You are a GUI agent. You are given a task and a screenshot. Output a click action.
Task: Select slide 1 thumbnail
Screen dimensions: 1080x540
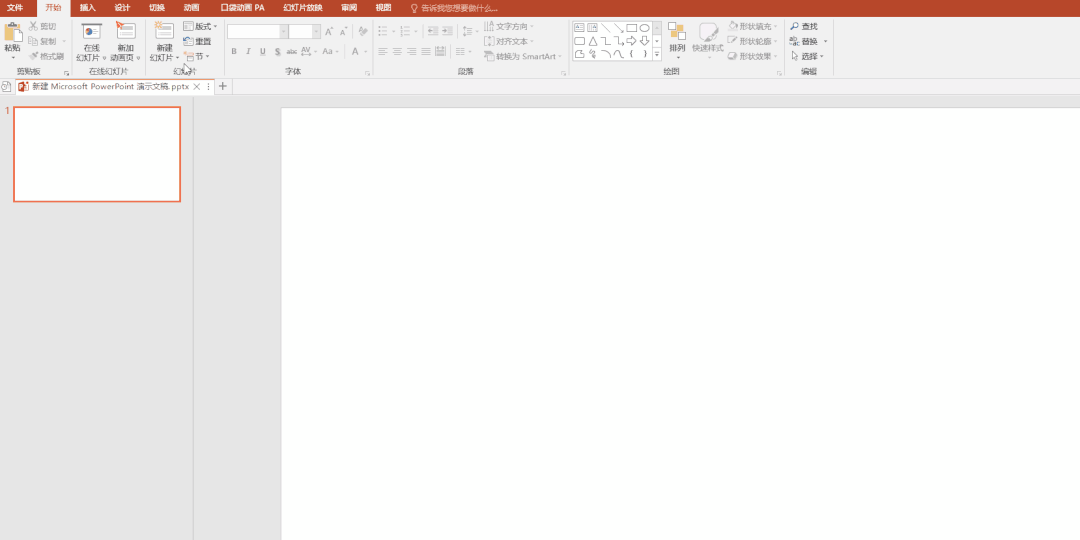(x=97, y=154)
